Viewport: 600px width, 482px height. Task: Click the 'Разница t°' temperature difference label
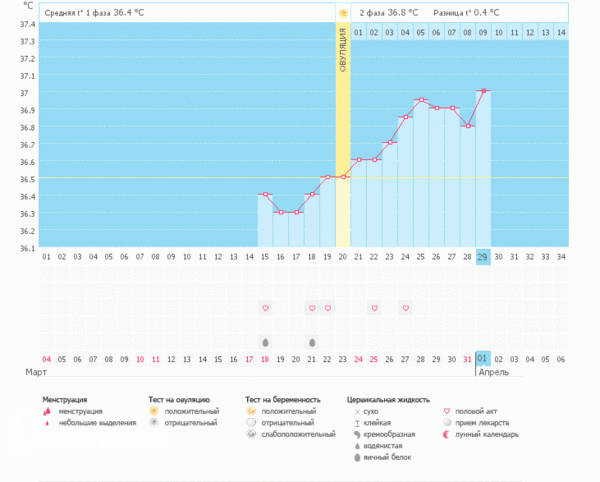(x=466, y=13)
